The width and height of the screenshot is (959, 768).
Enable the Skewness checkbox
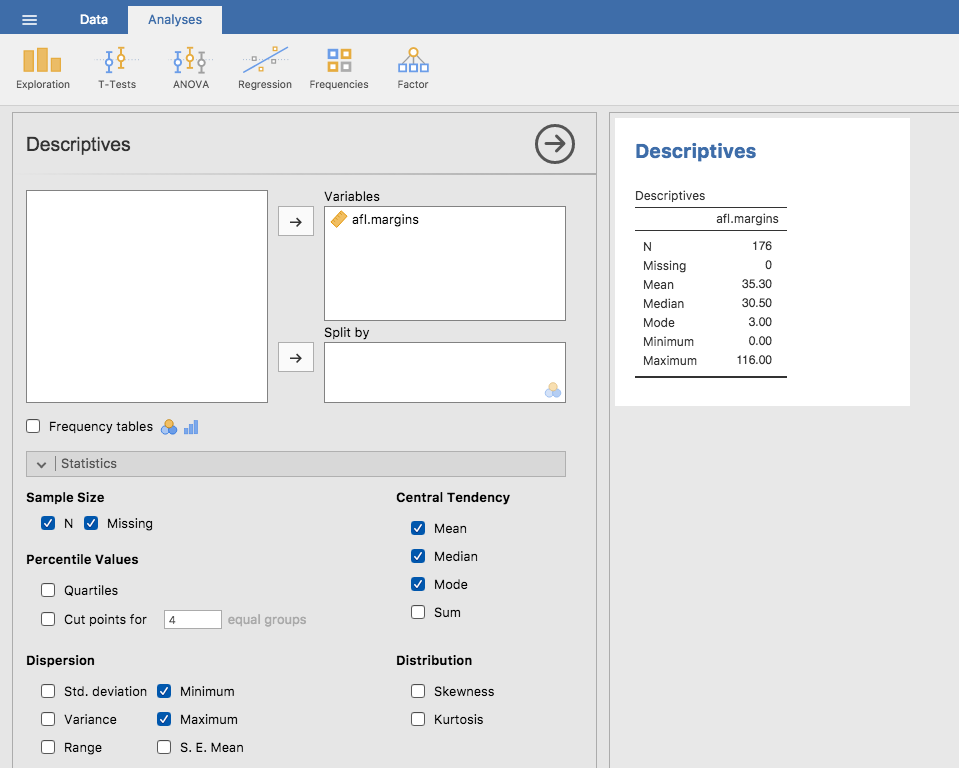418,691
